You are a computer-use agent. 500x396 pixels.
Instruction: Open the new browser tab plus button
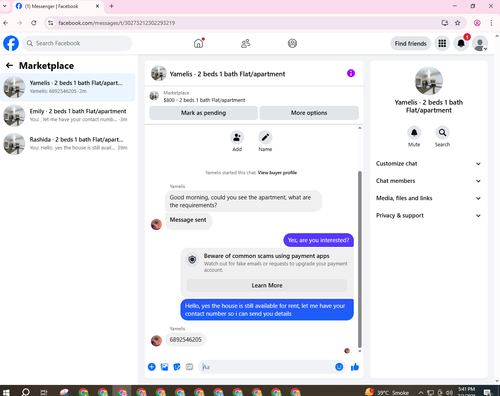111,6
